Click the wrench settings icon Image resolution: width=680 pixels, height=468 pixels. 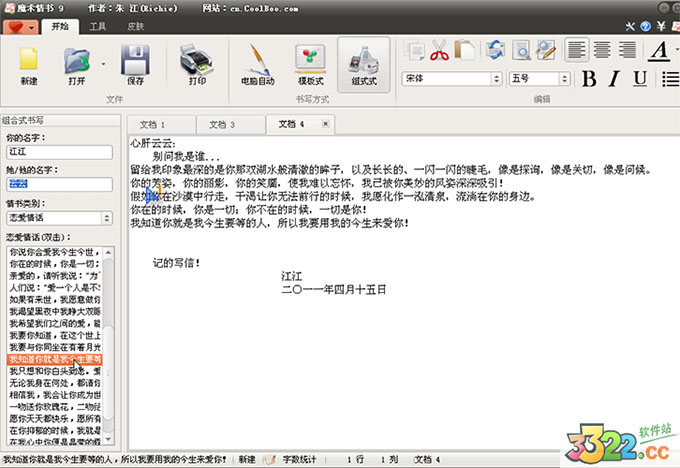tap(630, 27)
